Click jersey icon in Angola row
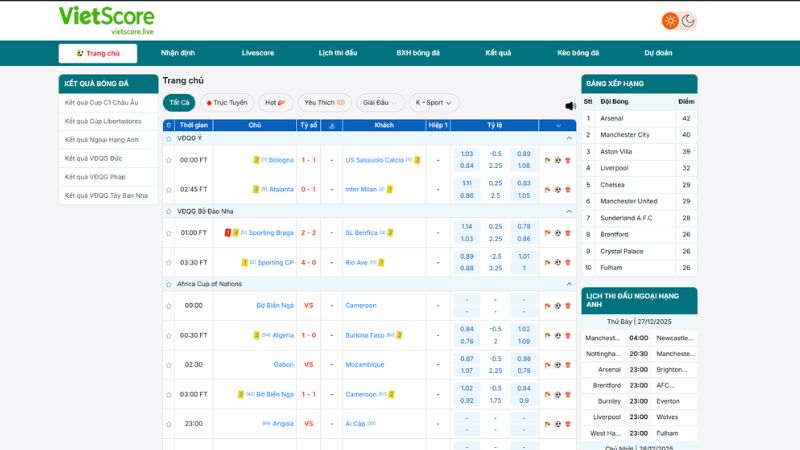The image size is (800, 450). 568,424
